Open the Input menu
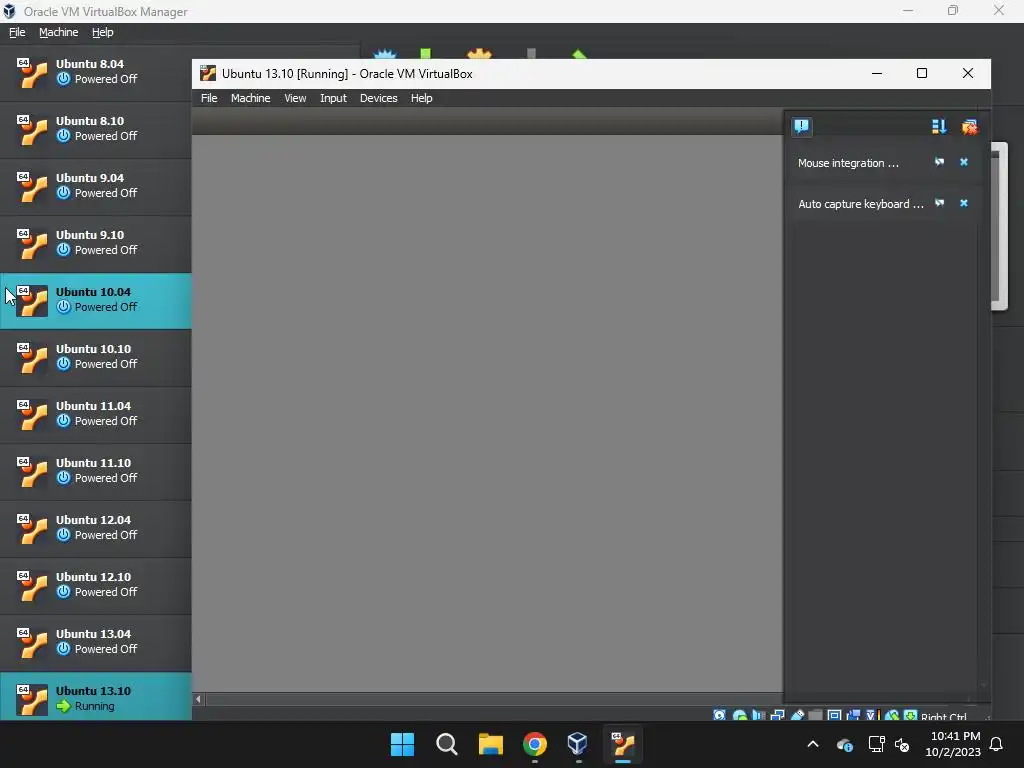Screen dimensions: 1024x768 coord(333,98)
